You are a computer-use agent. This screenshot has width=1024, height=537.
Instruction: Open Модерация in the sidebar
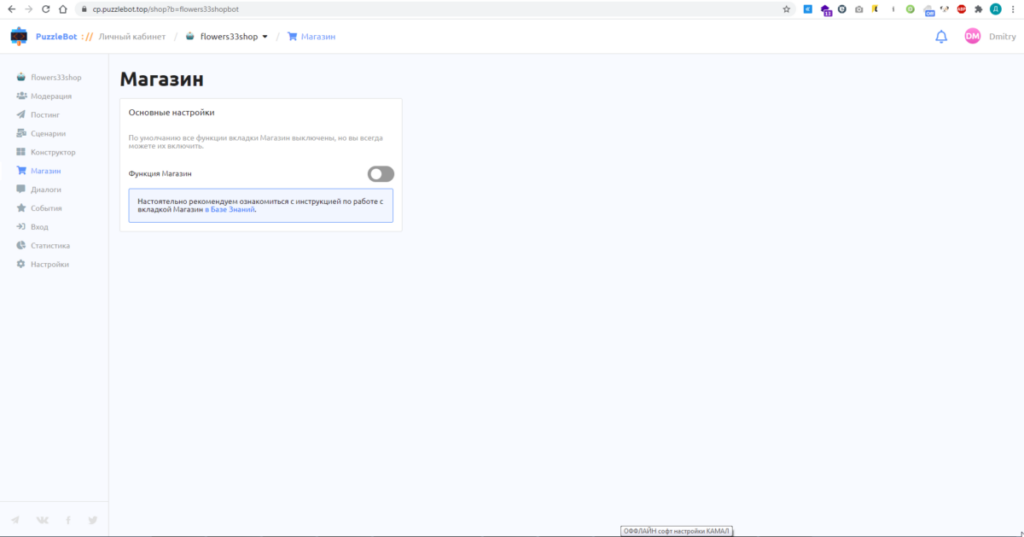coord(50,96)
